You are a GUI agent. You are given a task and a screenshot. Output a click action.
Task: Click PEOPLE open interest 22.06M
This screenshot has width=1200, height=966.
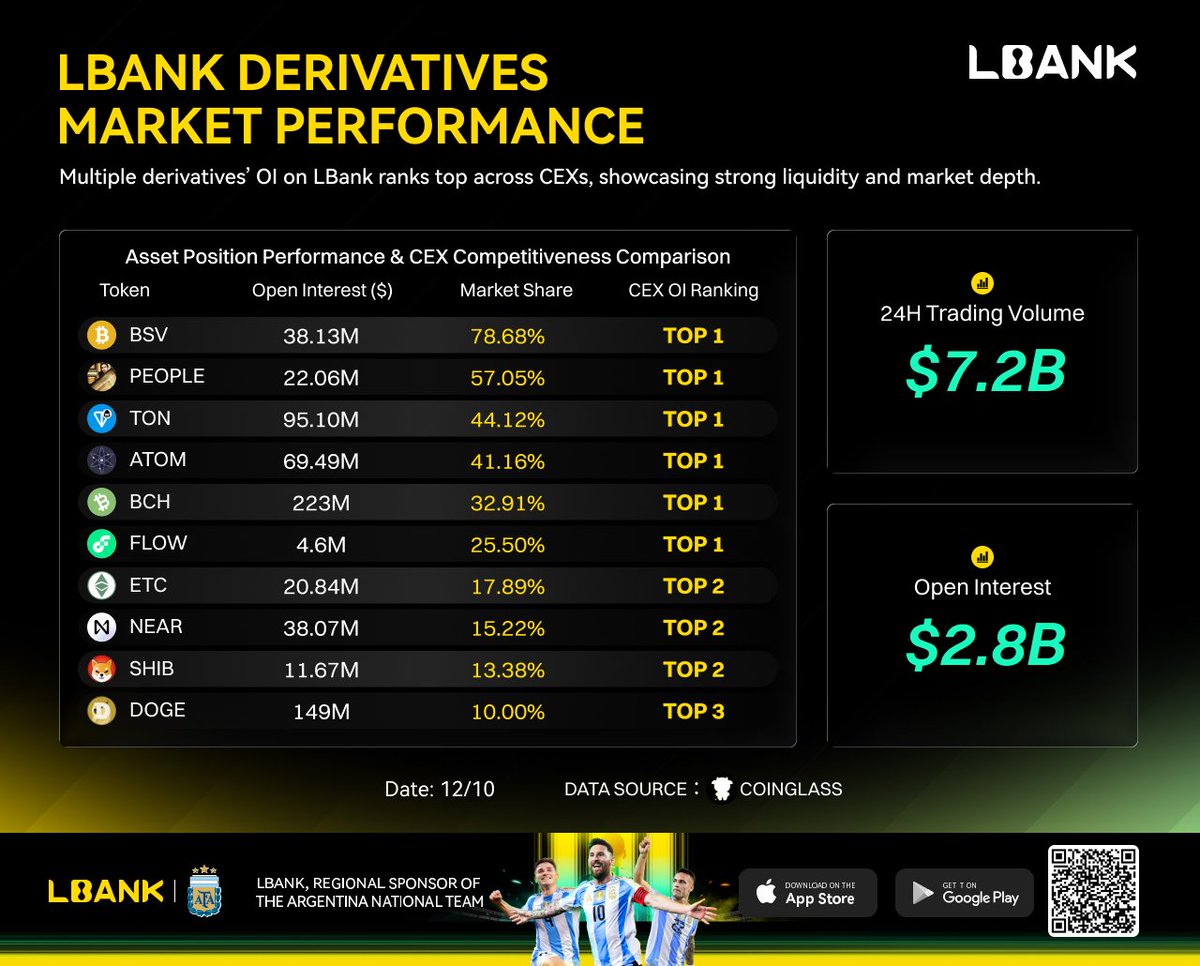(321, 378)
